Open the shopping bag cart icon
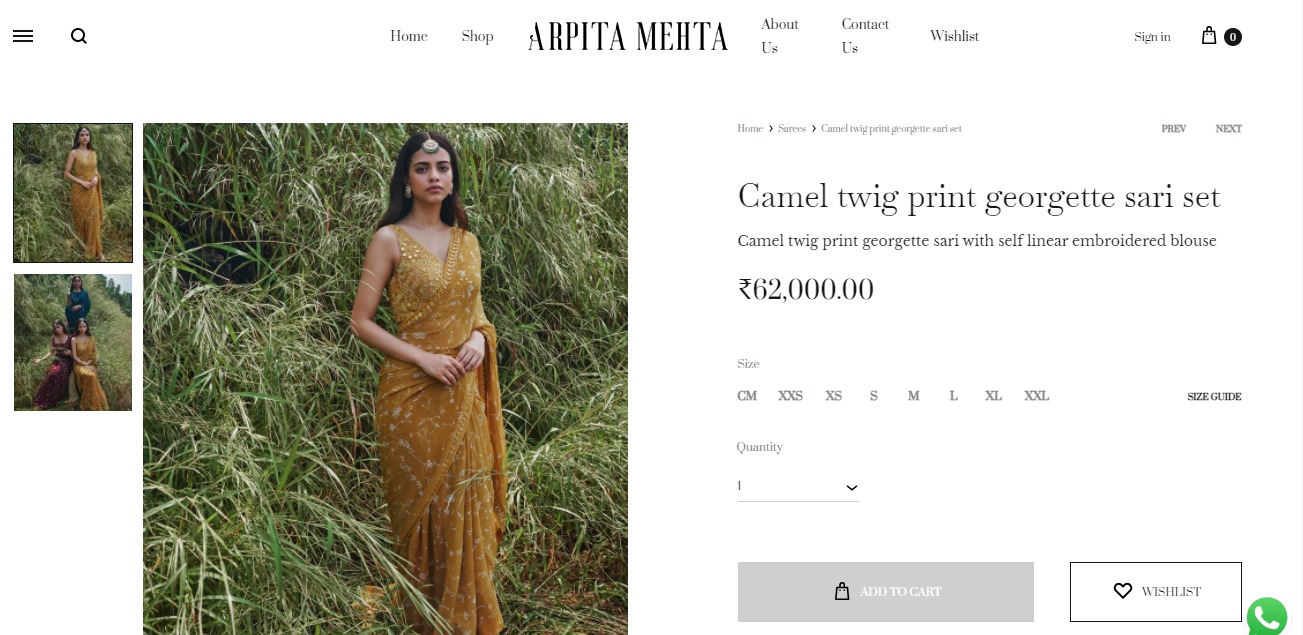Viewport: 1303px width, 635px height. 1209,36
